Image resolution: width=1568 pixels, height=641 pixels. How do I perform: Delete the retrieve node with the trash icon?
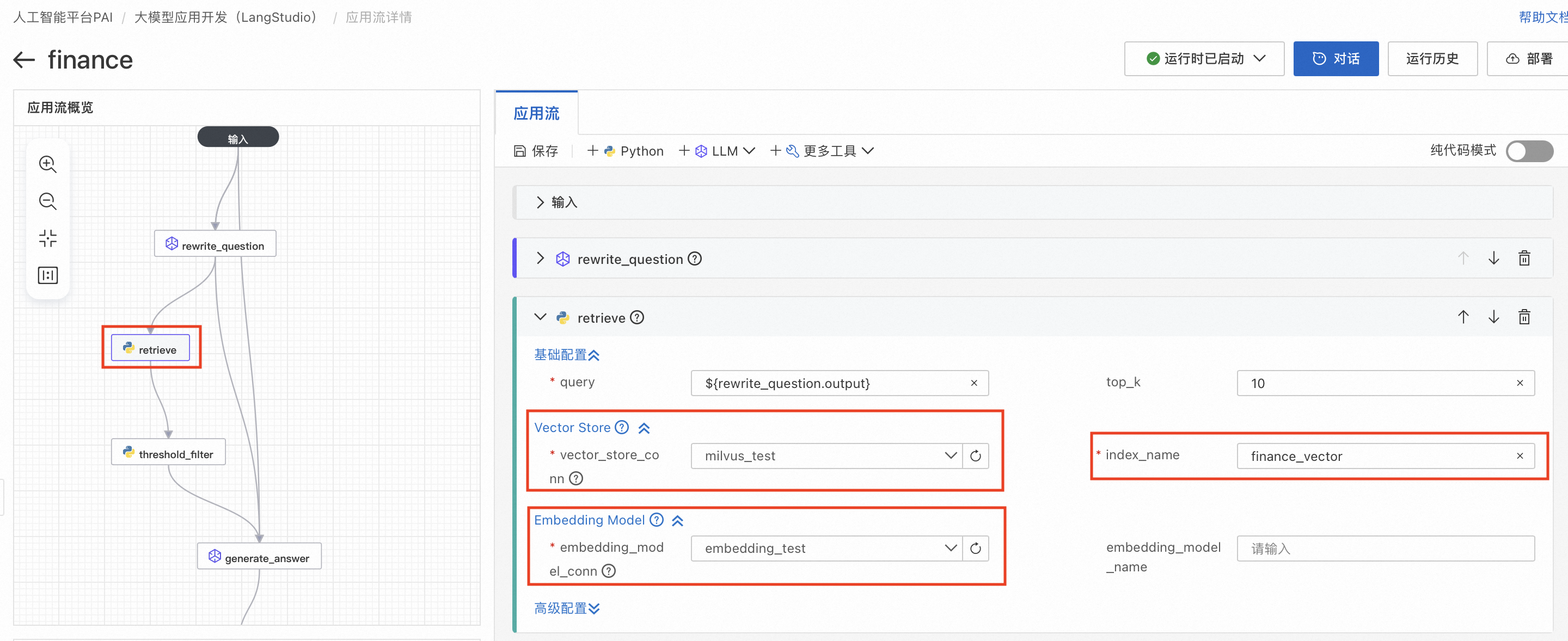coord(1523,317)
